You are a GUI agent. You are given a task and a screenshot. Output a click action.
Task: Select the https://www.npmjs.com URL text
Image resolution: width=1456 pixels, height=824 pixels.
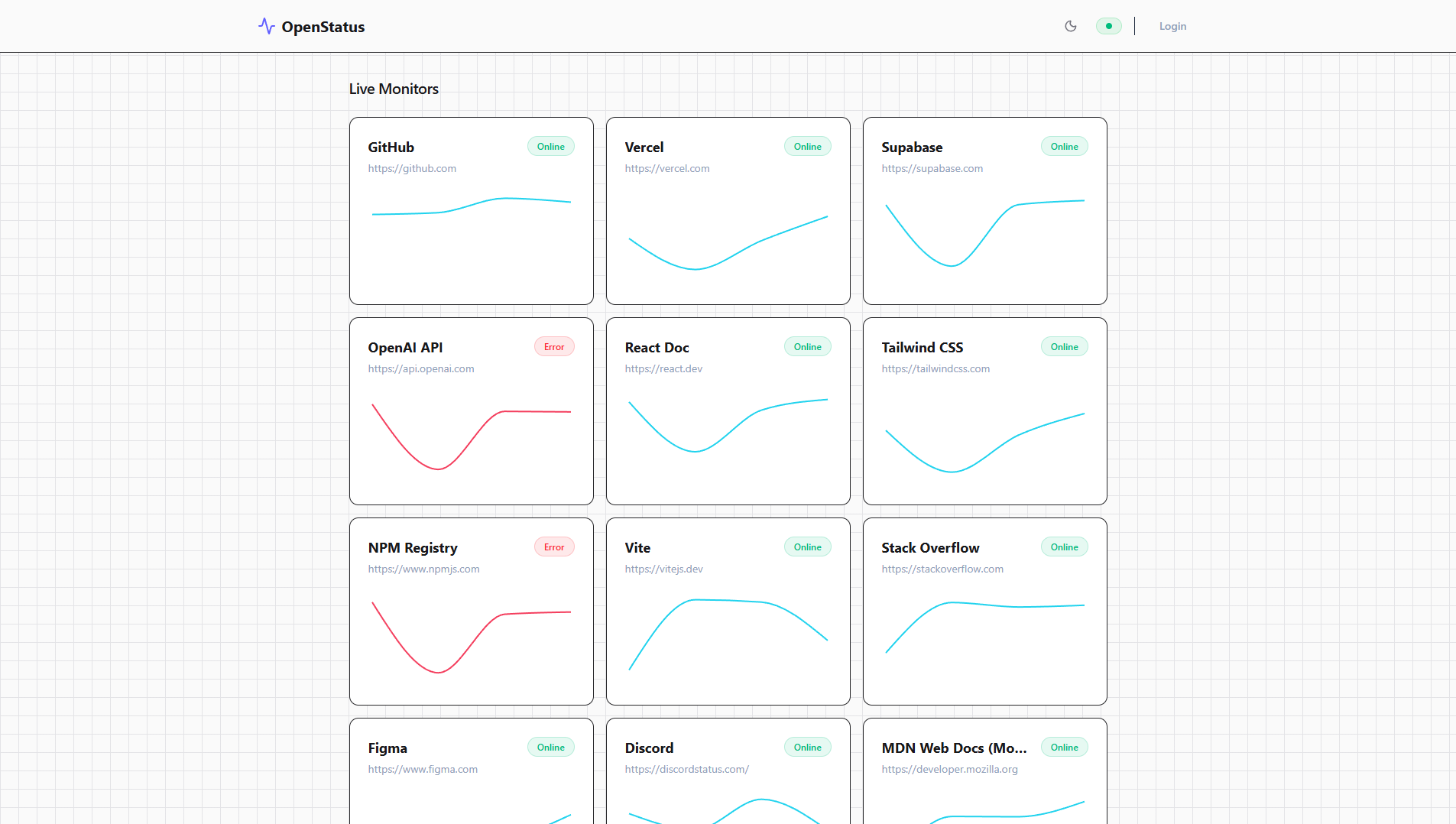[x=424, y=569]
